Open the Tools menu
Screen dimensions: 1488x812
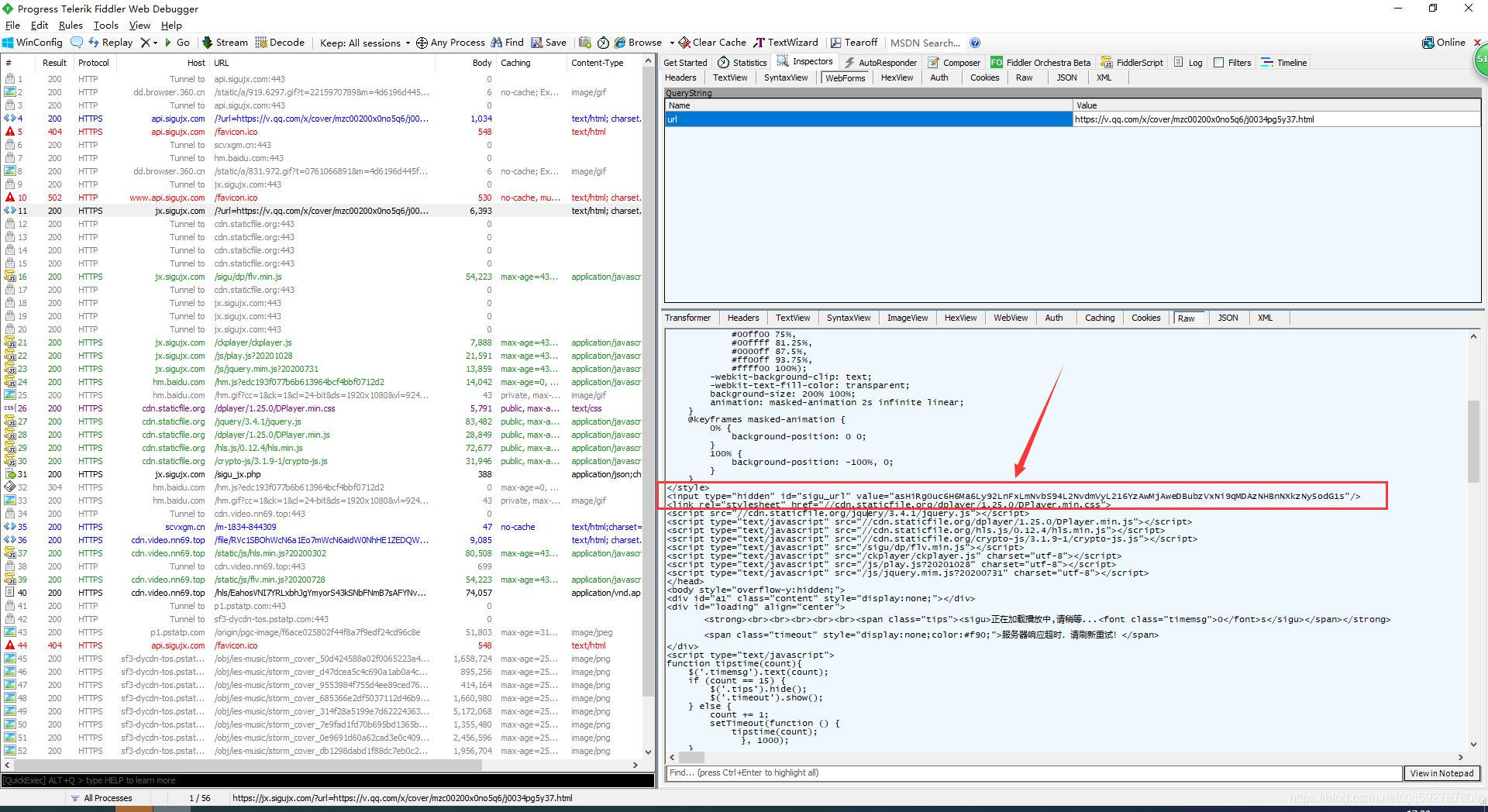tap(106, 25)
